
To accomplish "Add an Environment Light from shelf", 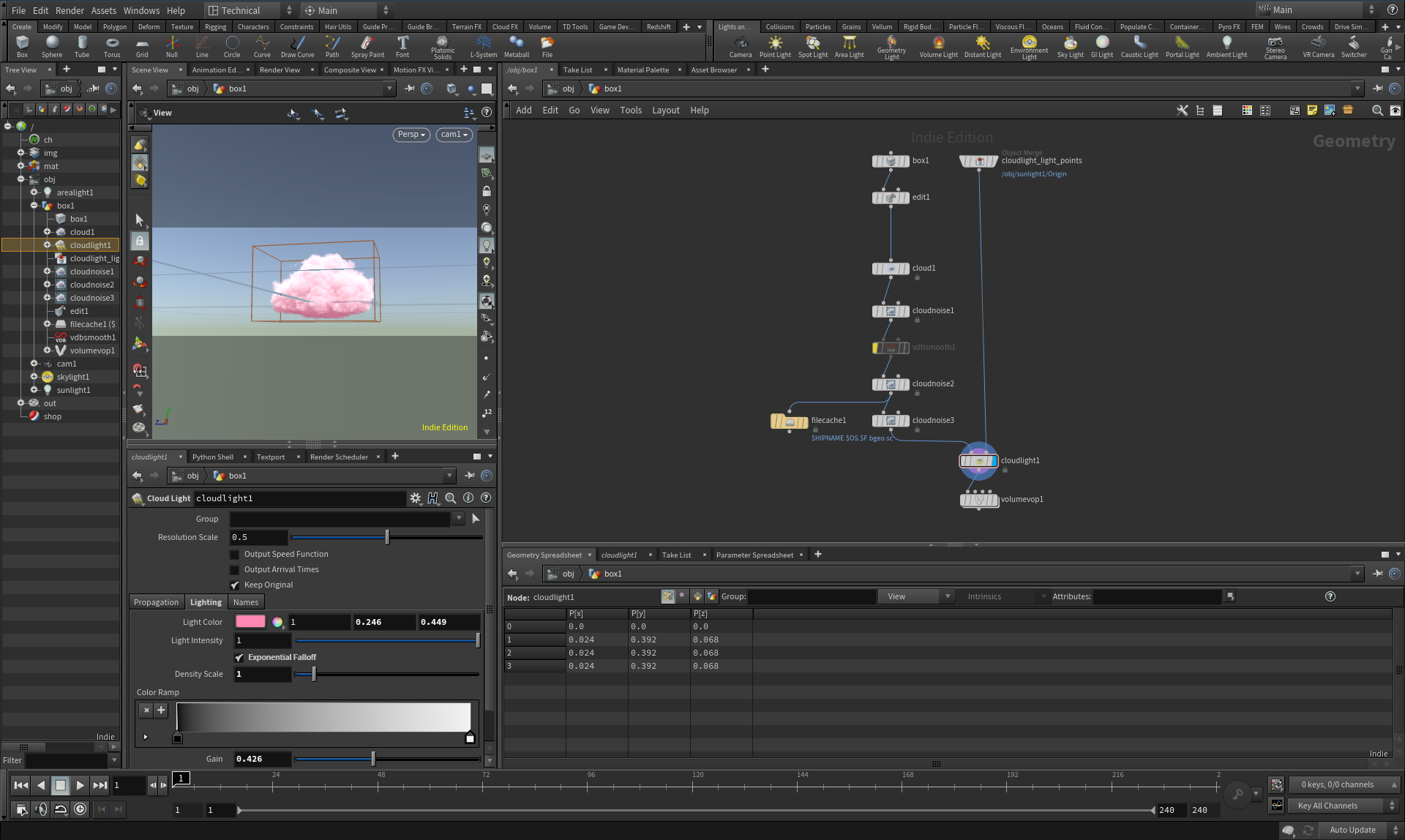I will pos(1029,48).
